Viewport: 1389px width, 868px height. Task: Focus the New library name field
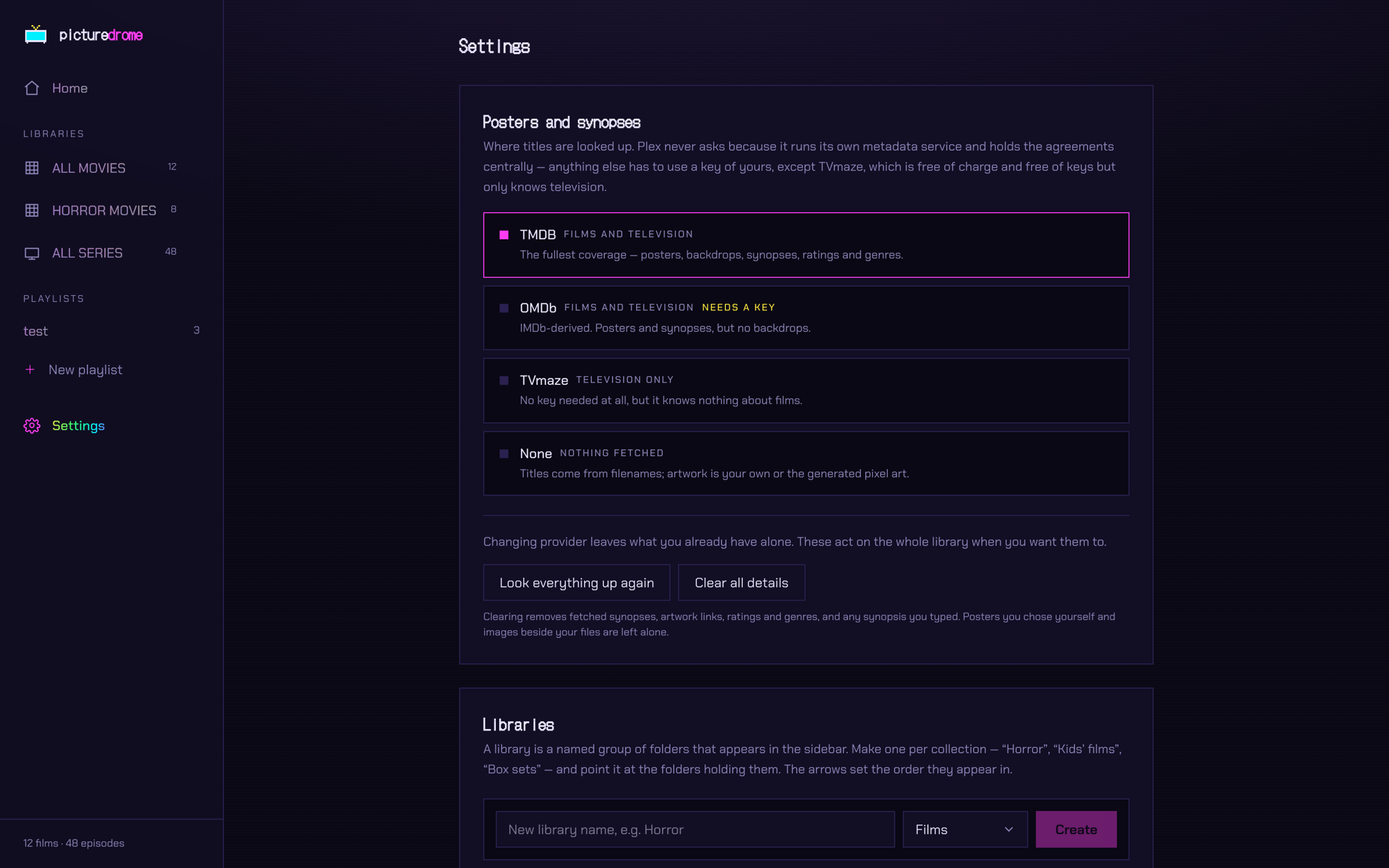pyautogui.click(x=695, y=829)
